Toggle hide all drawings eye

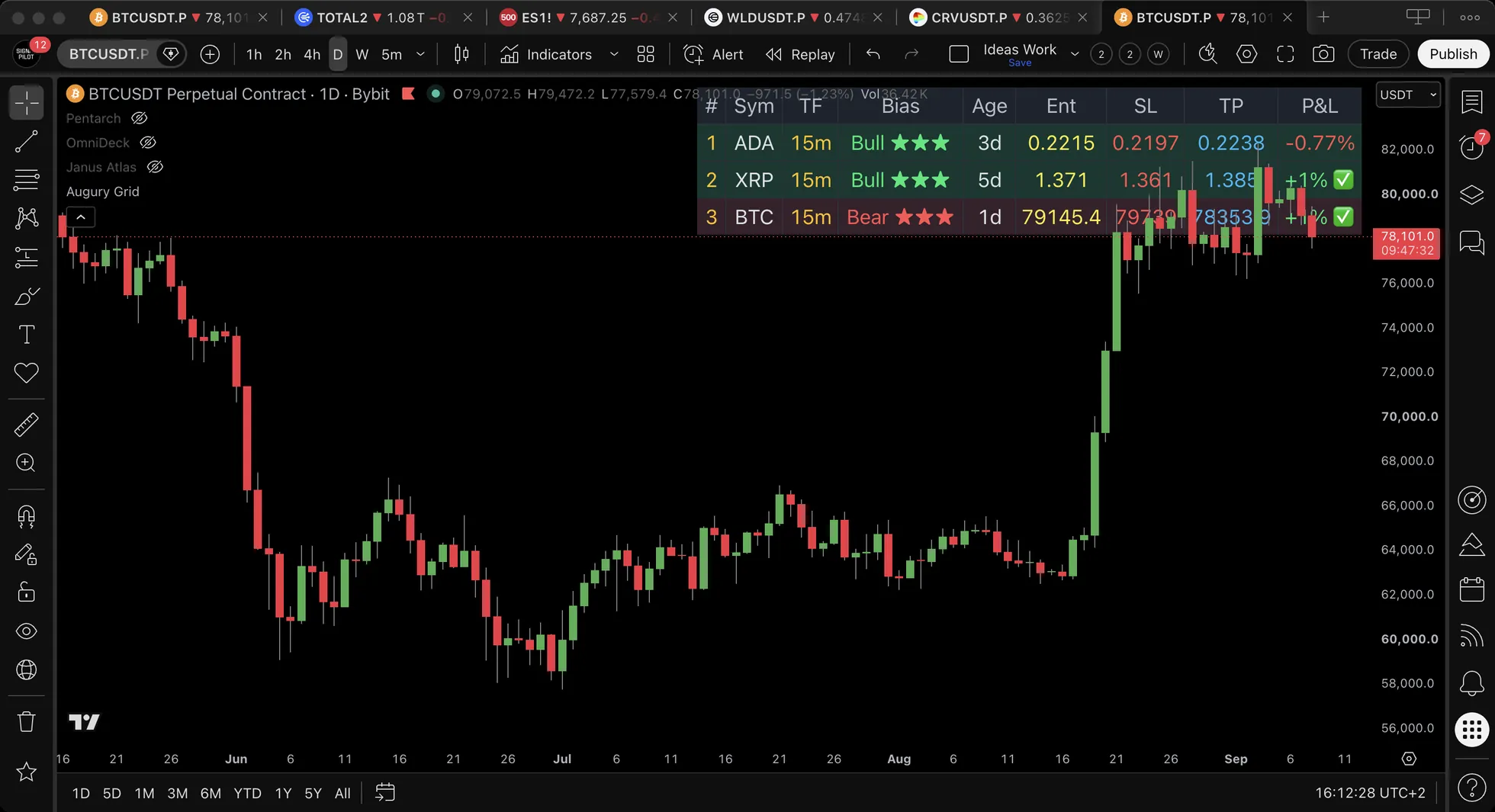click(26, 631)
